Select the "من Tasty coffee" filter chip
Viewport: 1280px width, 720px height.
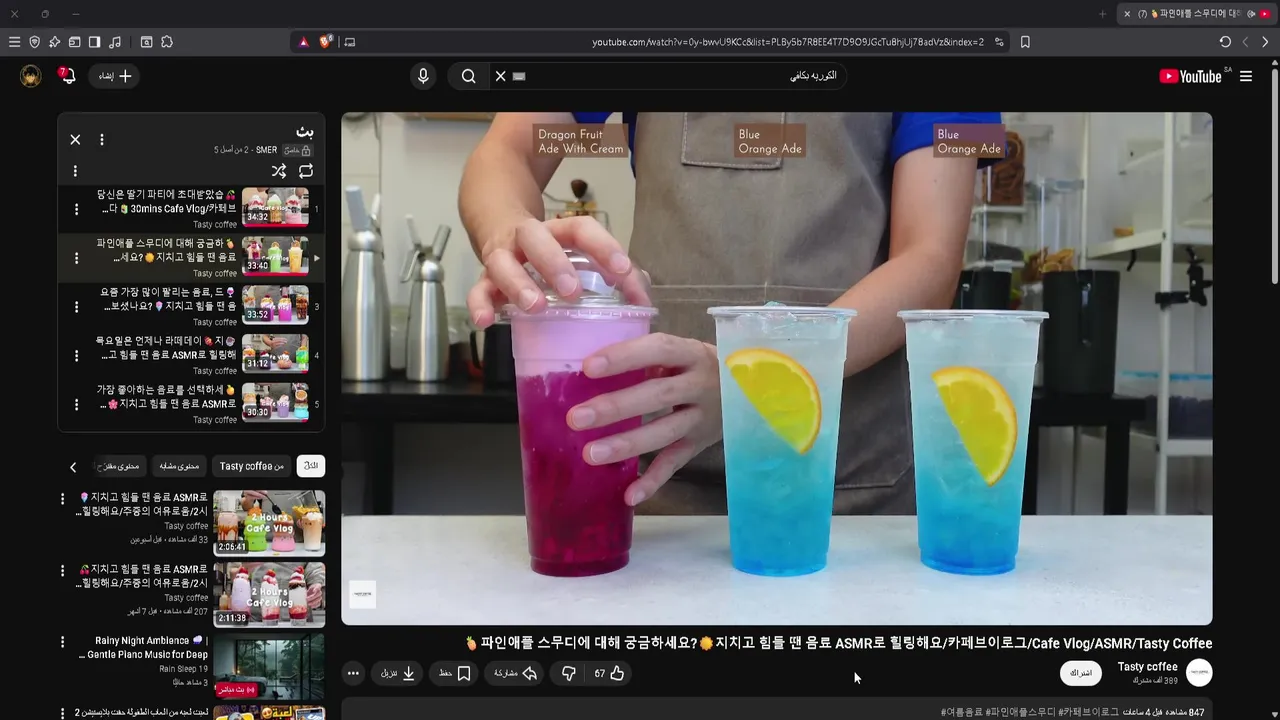(x=252, y=466)
